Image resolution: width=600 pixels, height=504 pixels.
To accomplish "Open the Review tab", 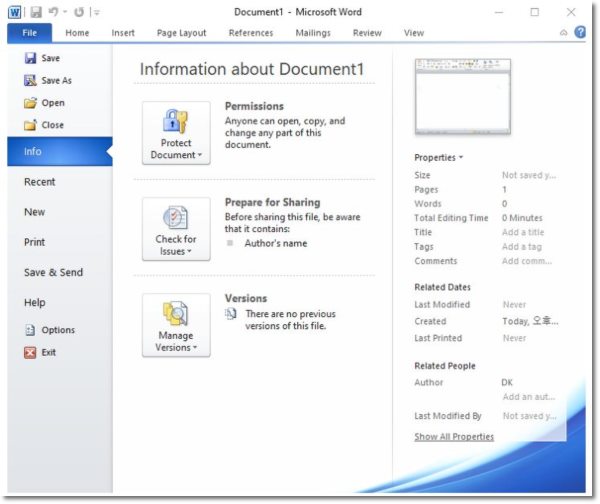I will click(x=367, y=33).
